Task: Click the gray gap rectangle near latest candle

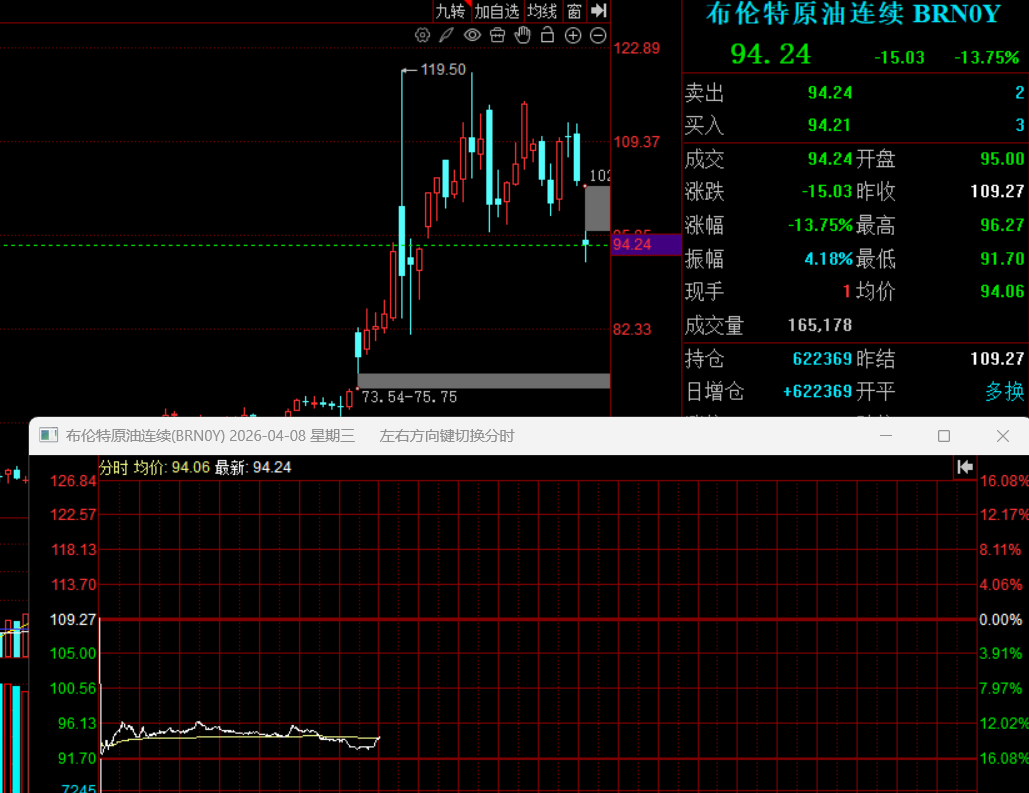Action: click(597, 209)
